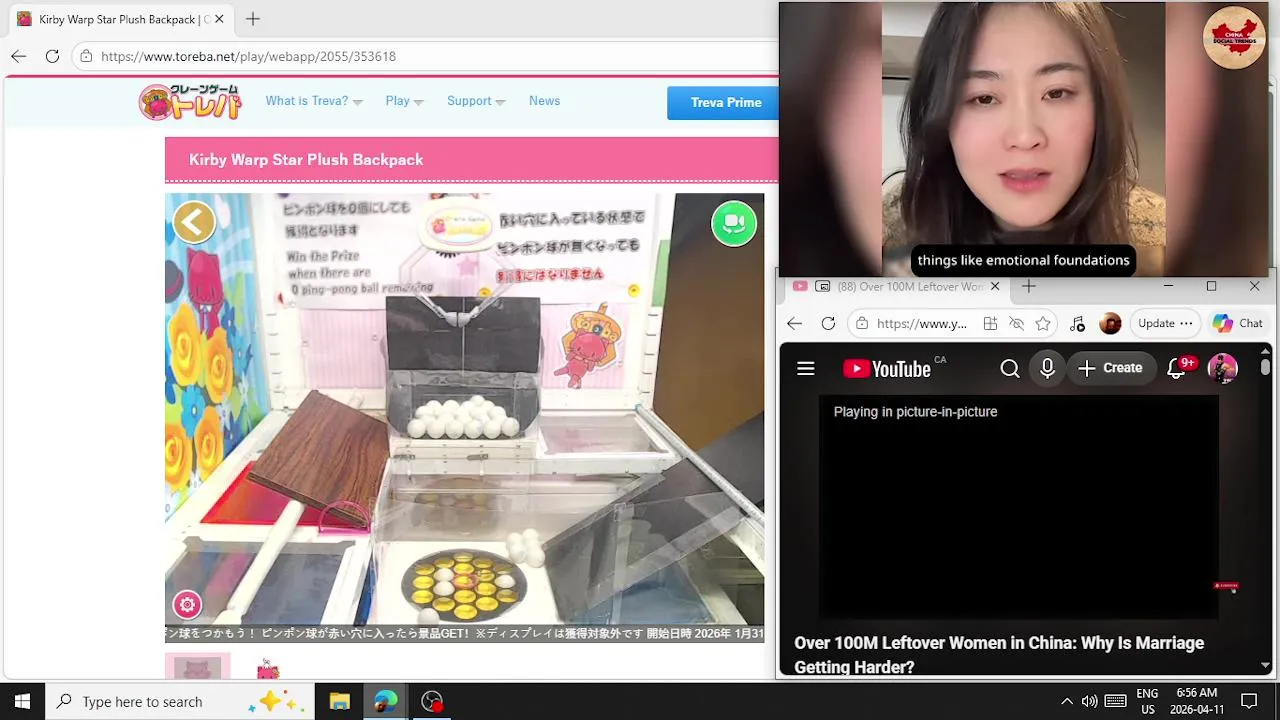
Task: Close the Over 100M Leftover Women tab
Action: pyautogui.click(x=994, y=286)
